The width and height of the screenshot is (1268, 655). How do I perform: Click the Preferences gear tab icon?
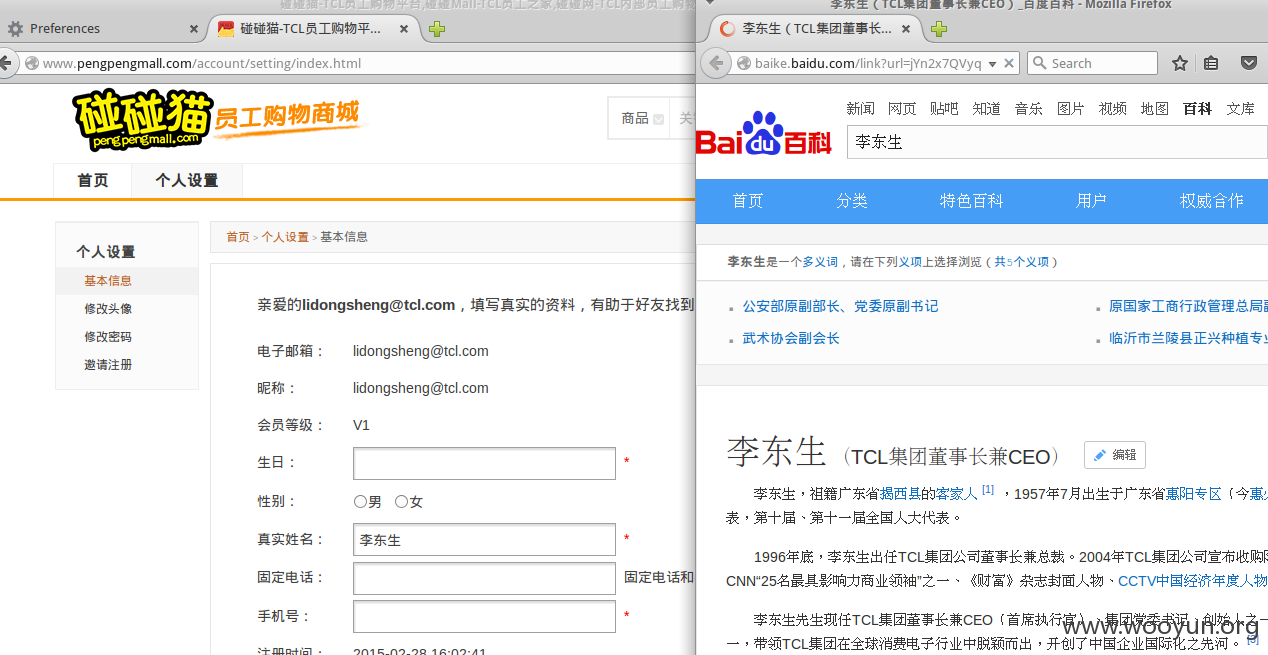(x=15, y=29)
